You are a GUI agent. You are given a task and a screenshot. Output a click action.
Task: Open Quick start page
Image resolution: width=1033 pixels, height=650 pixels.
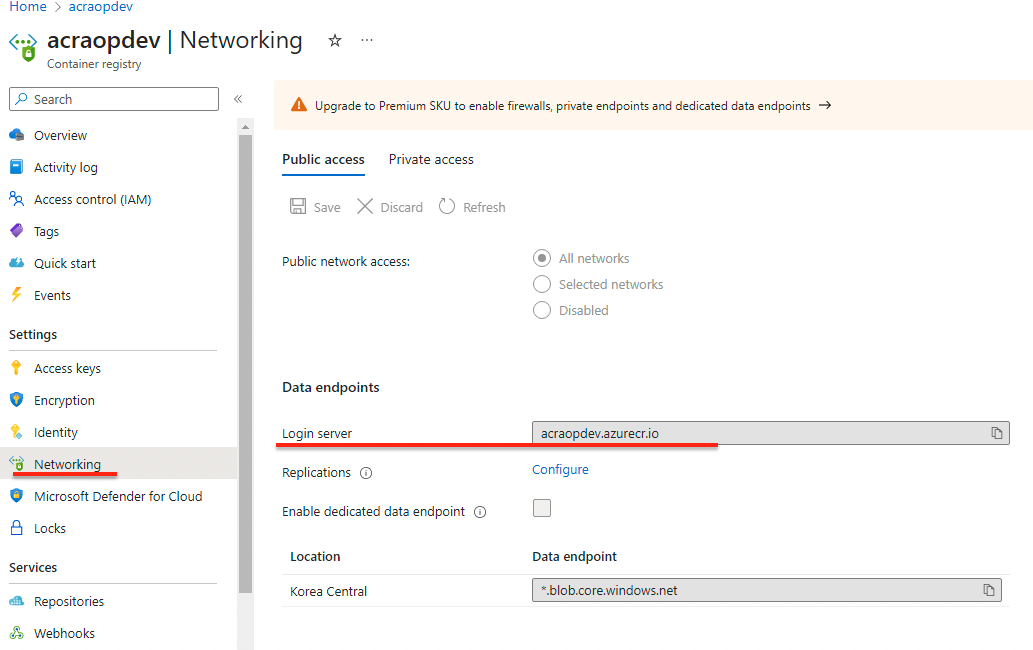(65, 263)
